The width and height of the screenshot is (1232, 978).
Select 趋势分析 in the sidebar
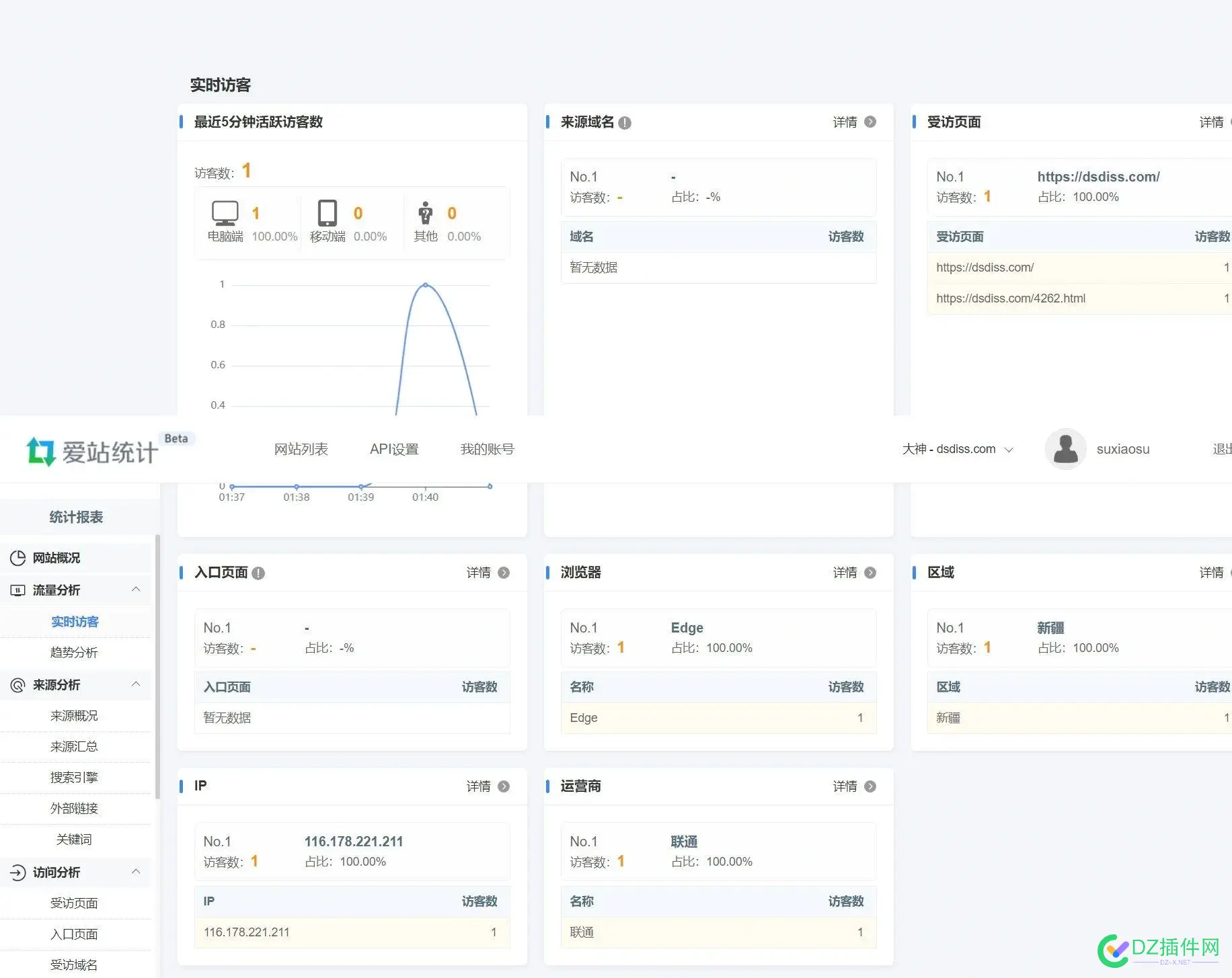(x=74, y=653)
